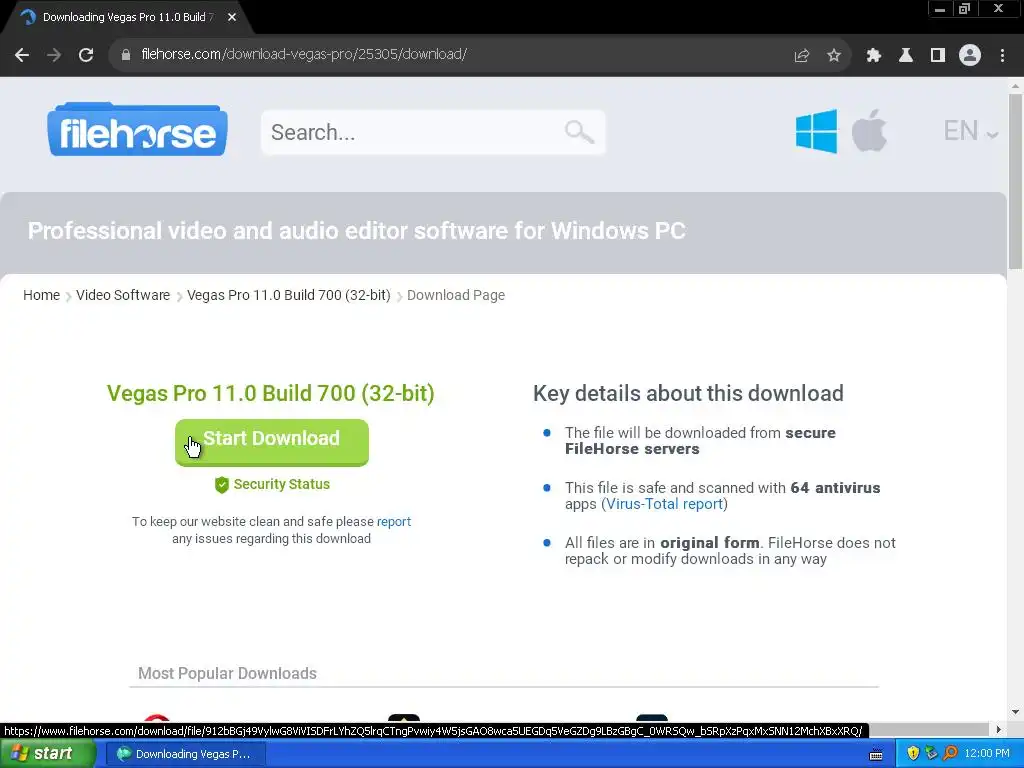The image size is (1024, 768).
Task: Click the green Security Status shield icon
Action: [x=222, y=485]
